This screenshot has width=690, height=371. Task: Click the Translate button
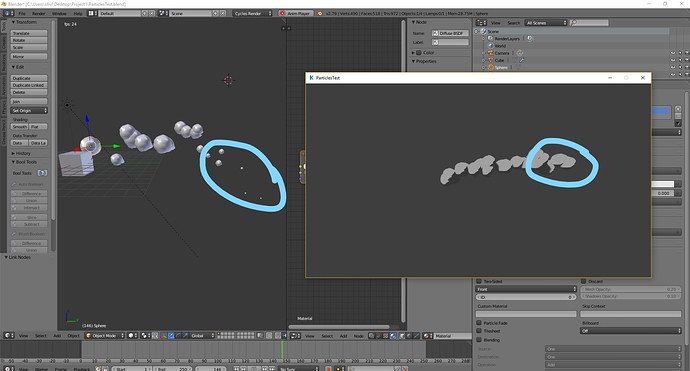(29, 33)
